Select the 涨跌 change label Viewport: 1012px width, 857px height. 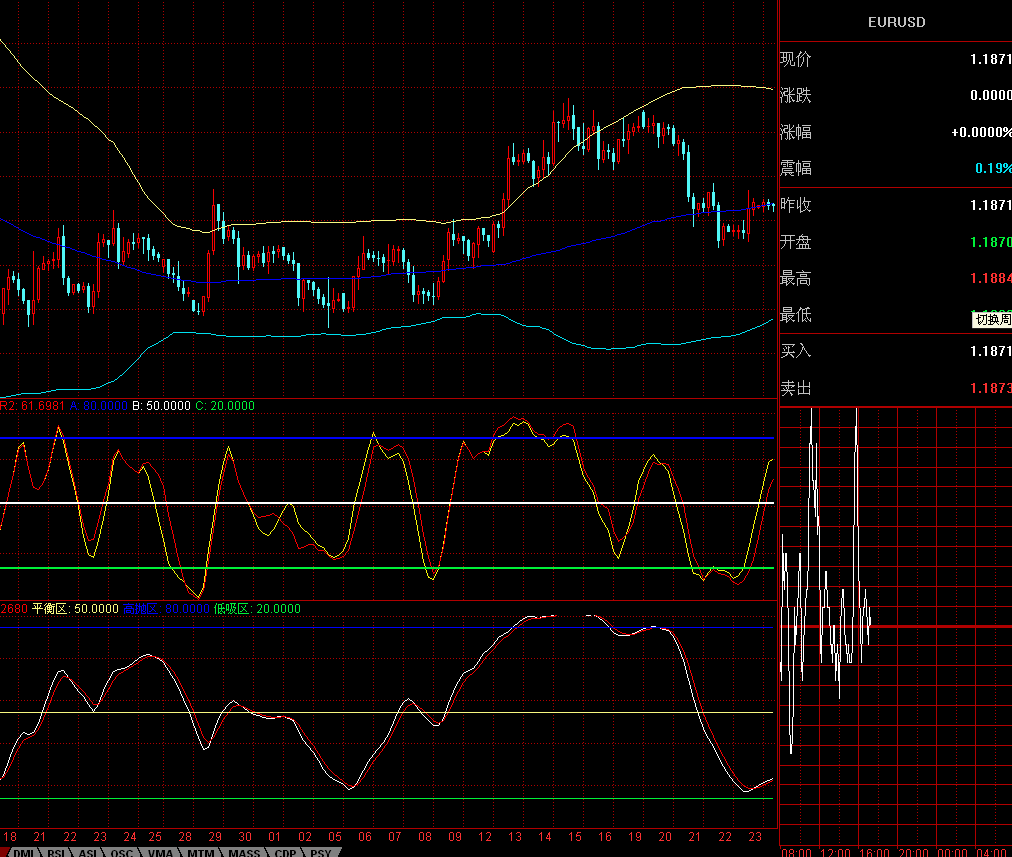click(795, 96)
